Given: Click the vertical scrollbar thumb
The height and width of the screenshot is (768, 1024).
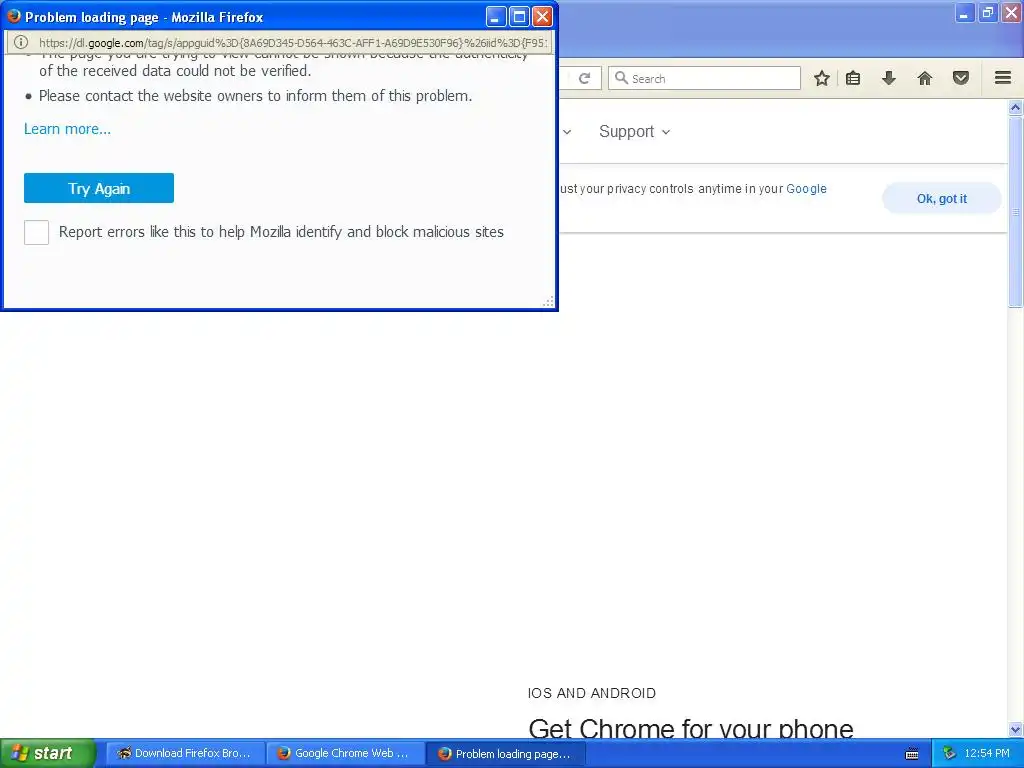Looking at the screenshot, I should (1016, 212).
